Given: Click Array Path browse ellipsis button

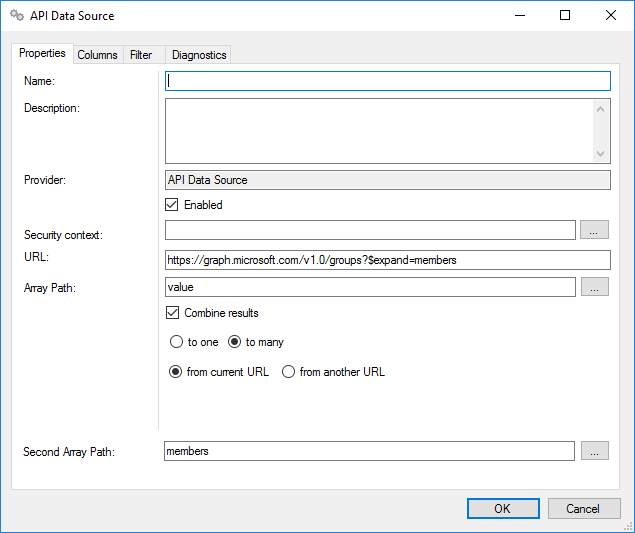Looking at the screenshot, I should click(x=593, y=287).
